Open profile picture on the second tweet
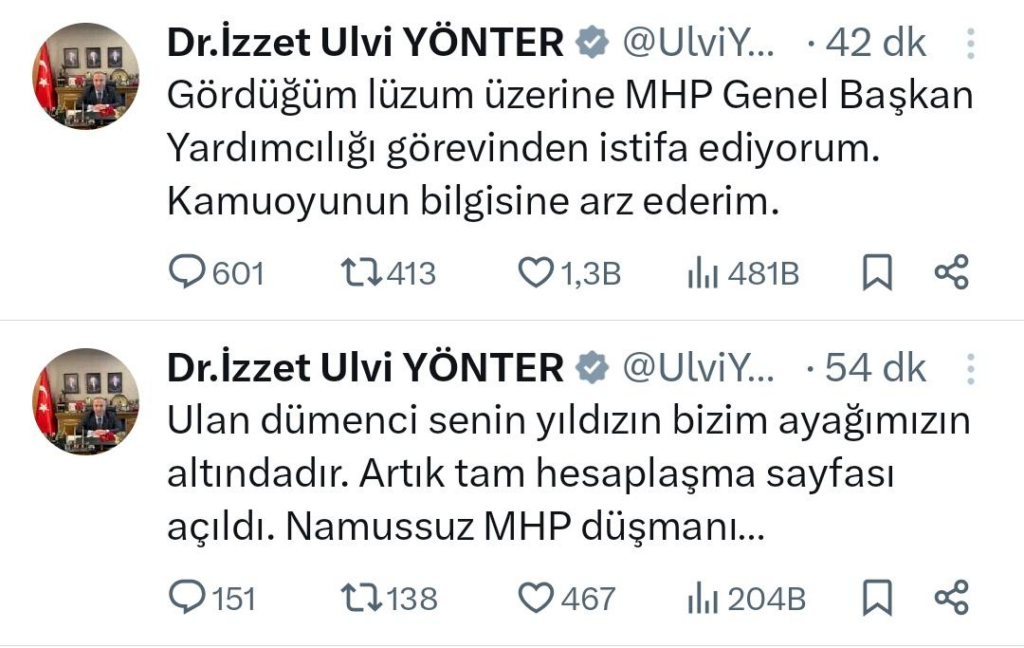1024x648 pixels. 87,401
